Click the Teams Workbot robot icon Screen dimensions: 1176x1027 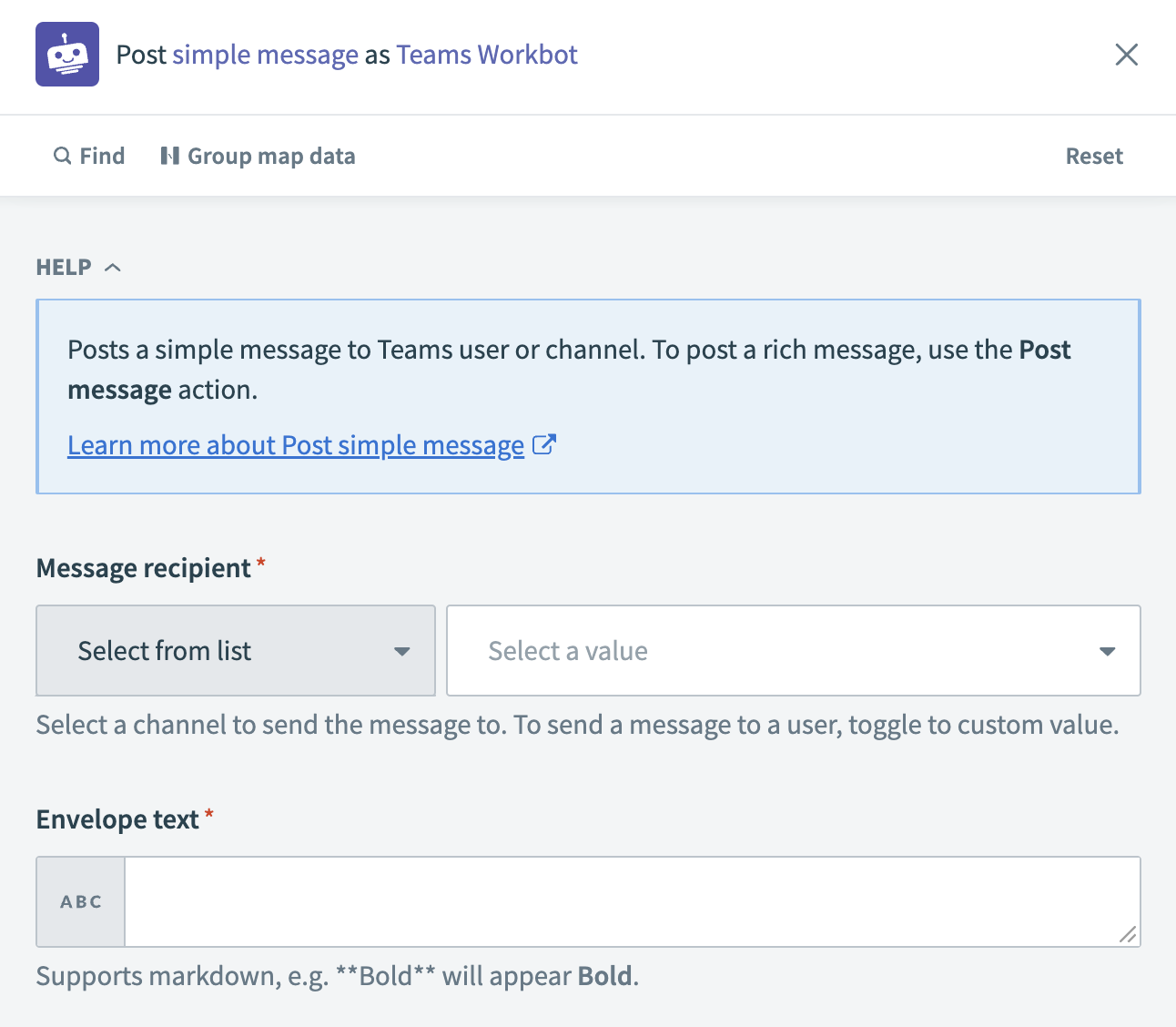click(67, 55)
